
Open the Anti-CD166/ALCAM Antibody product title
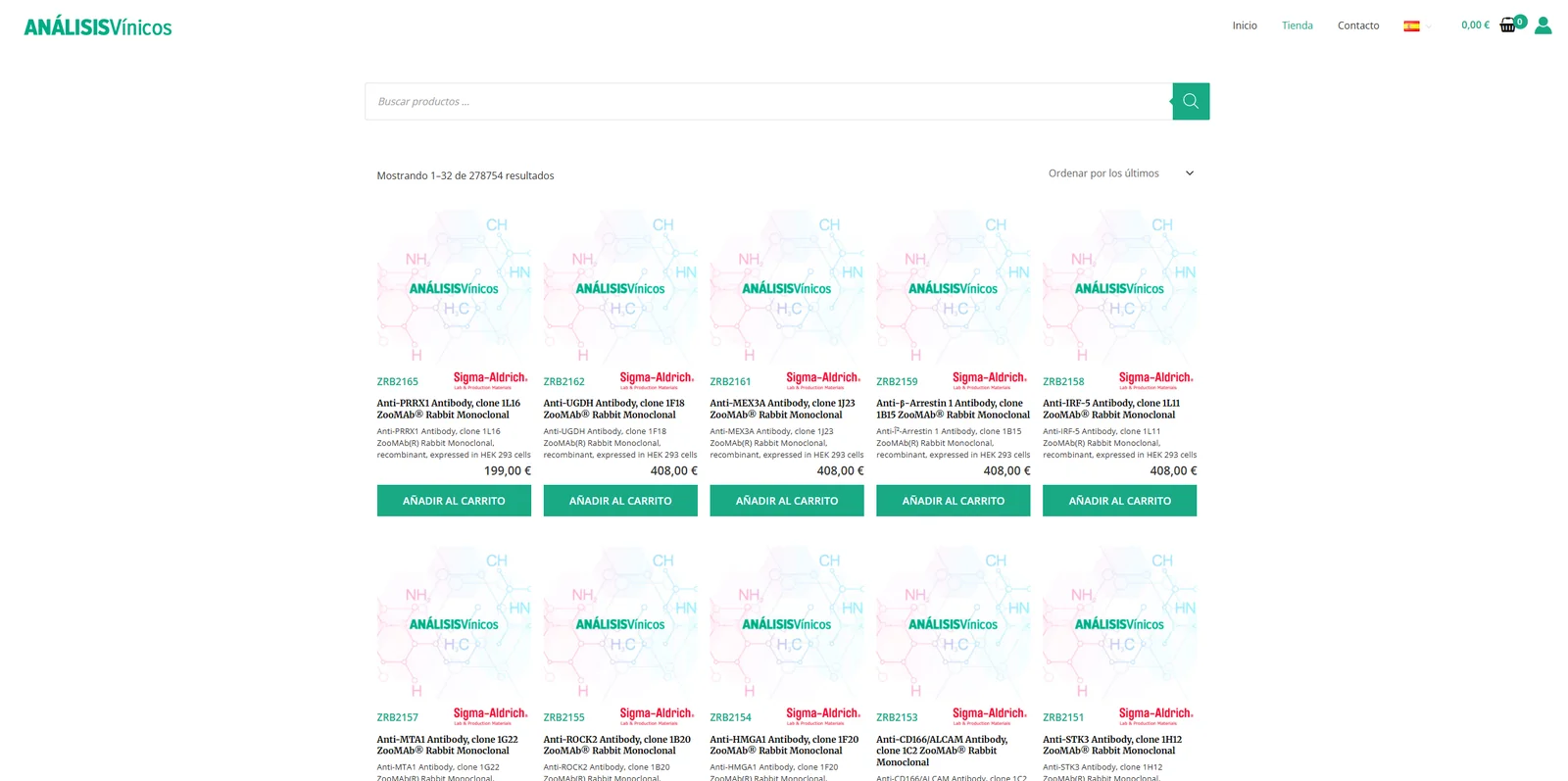point(942,751)
